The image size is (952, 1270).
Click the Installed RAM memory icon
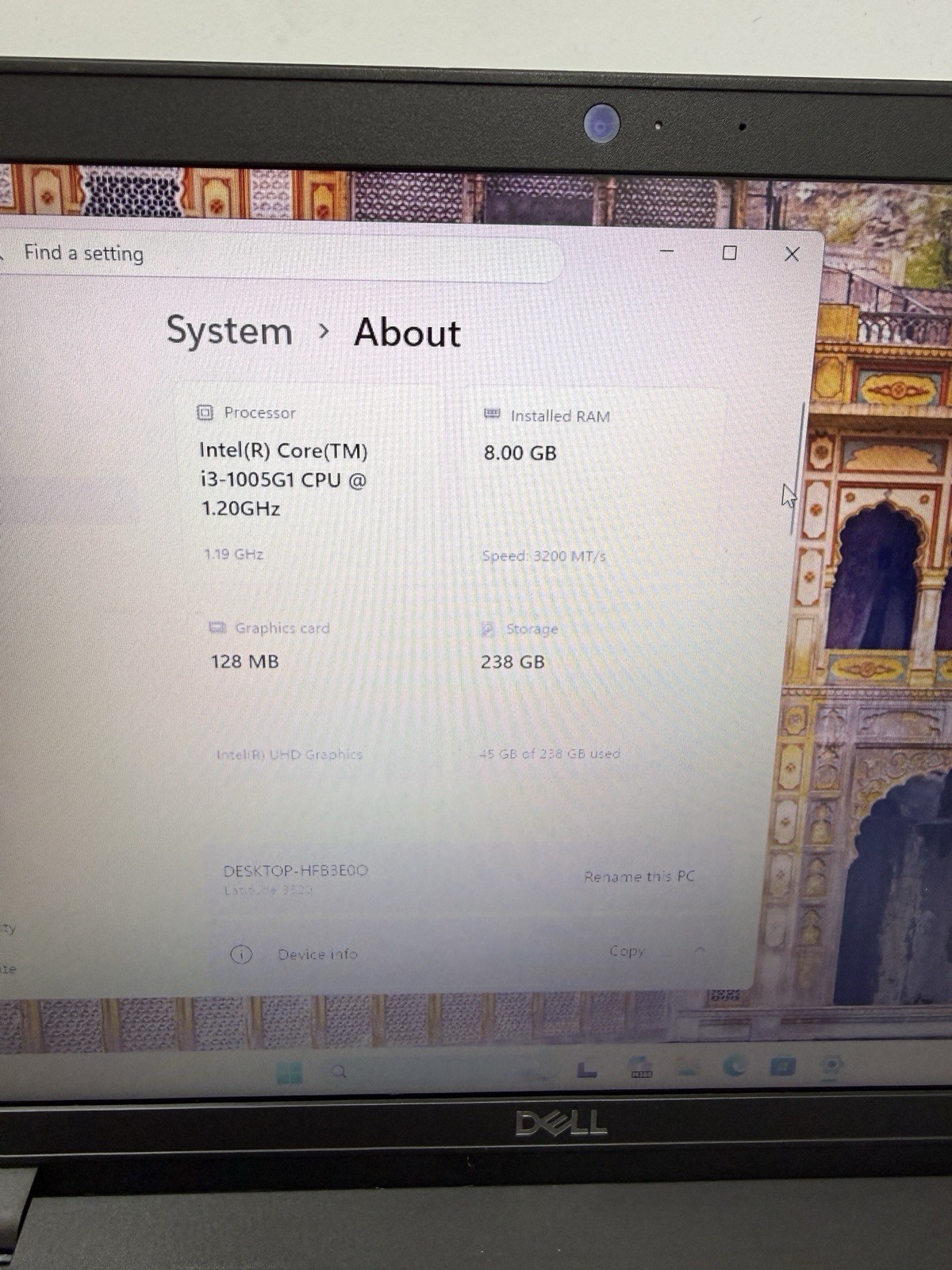[492, 414]
